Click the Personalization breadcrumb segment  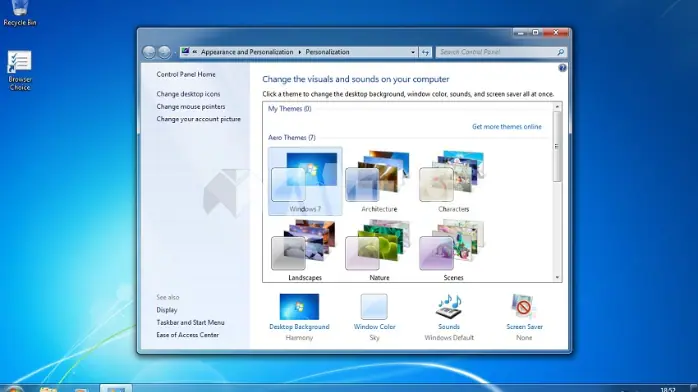(x=327, y=52)
